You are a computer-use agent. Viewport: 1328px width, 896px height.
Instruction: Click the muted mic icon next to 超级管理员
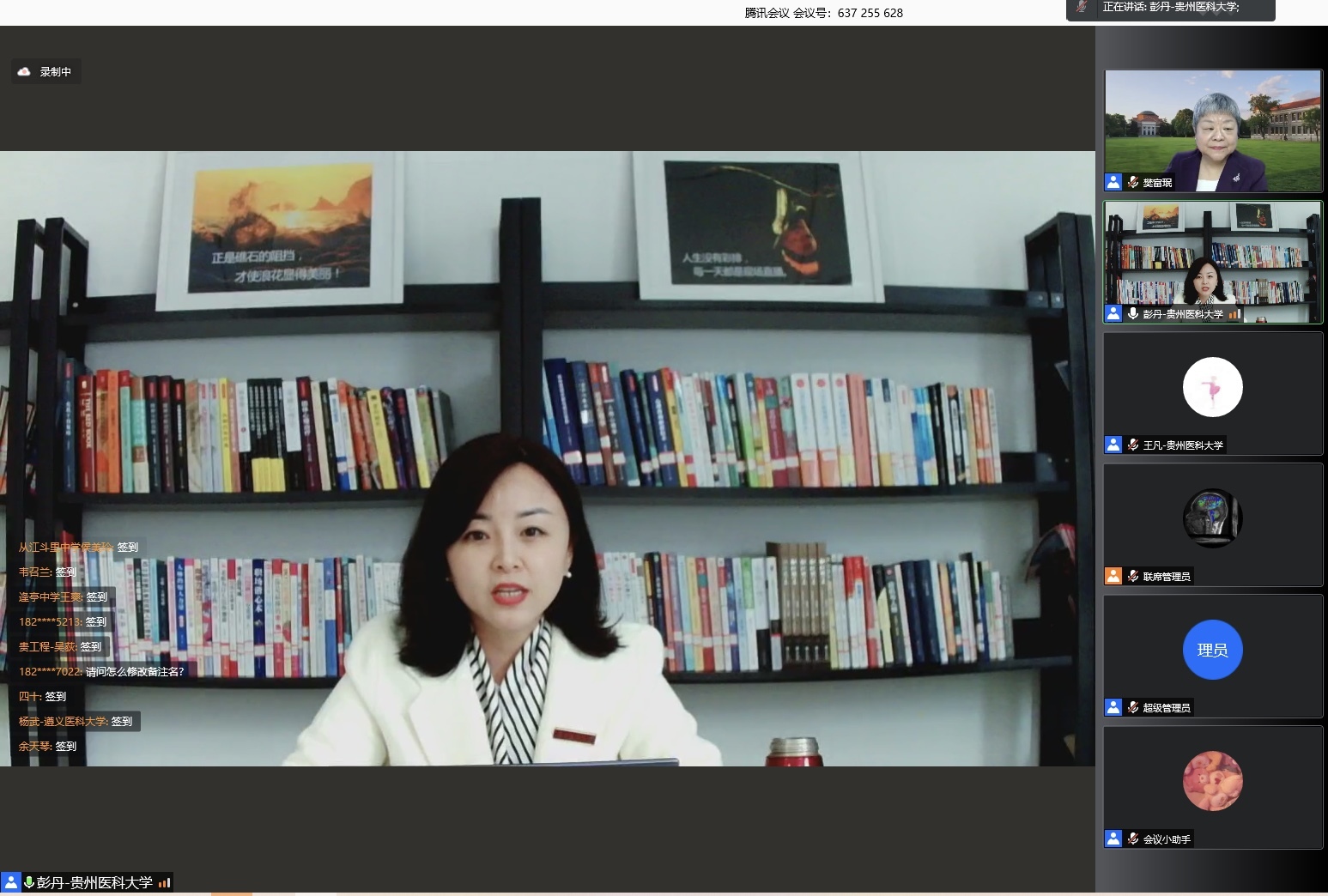click(x=1133, y=707)
